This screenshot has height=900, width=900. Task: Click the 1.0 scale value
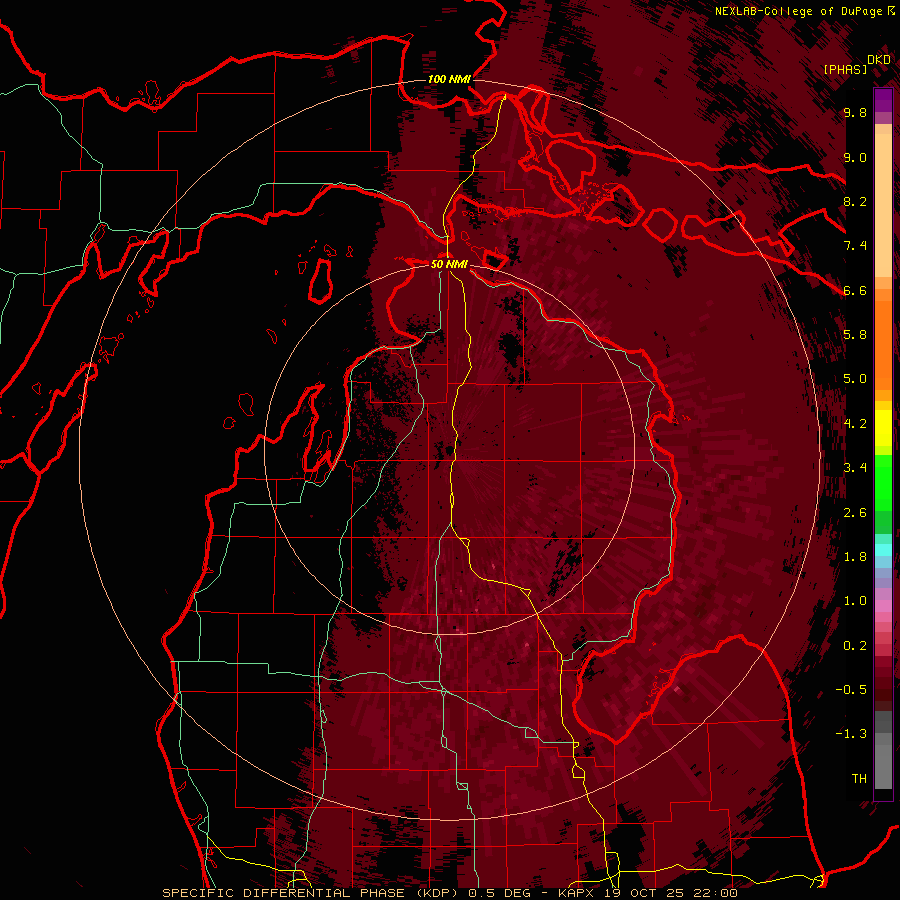coord(855,601)
